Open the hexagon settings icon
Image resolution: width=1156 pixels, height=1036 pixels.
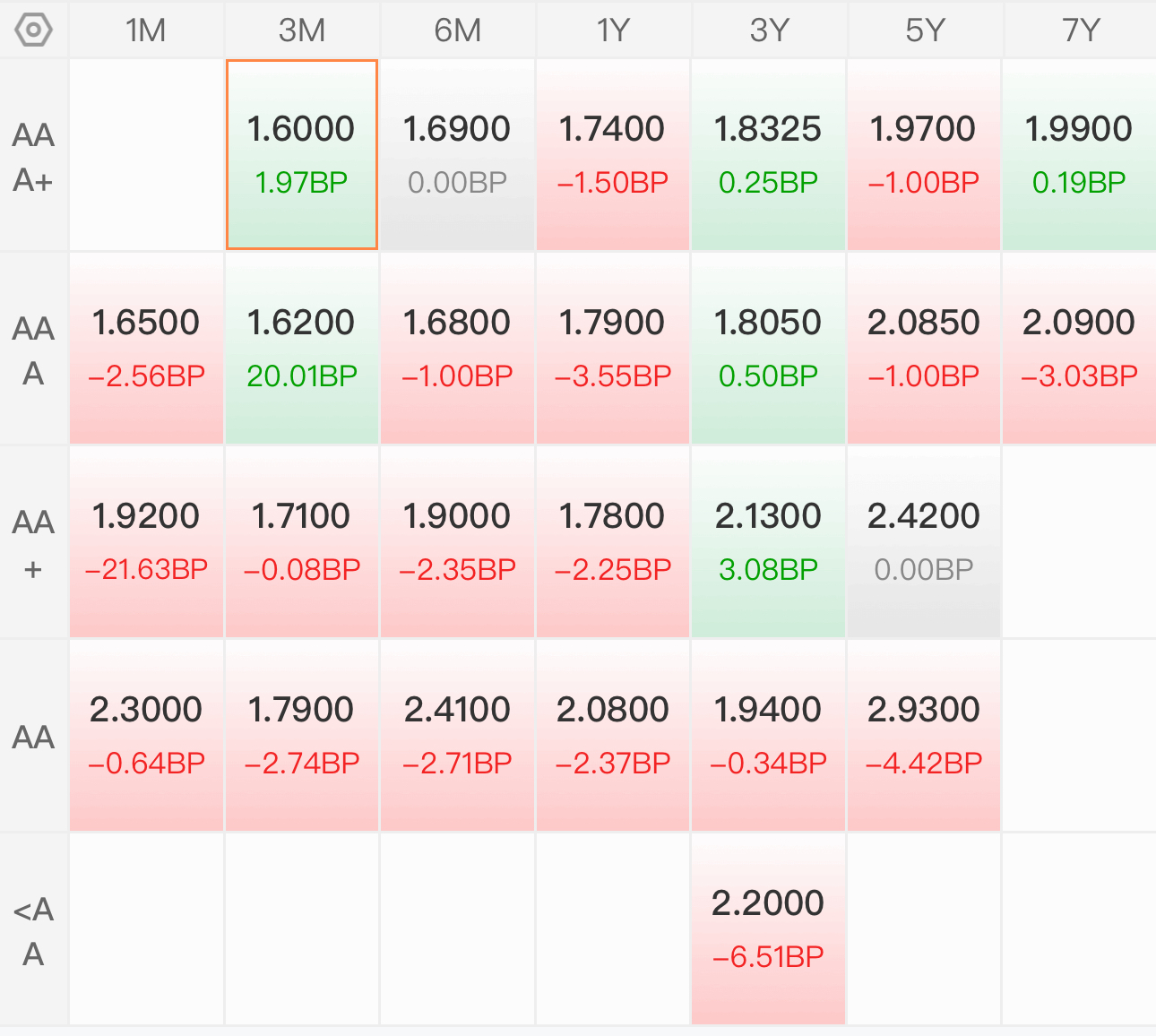34,30
